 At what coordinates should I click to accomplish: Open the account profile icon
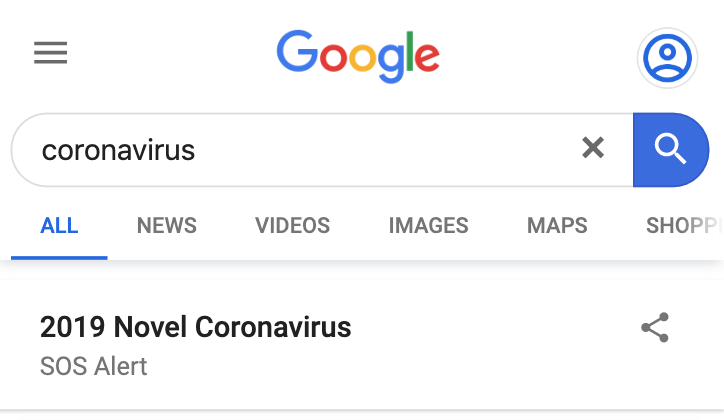(667, 58)
